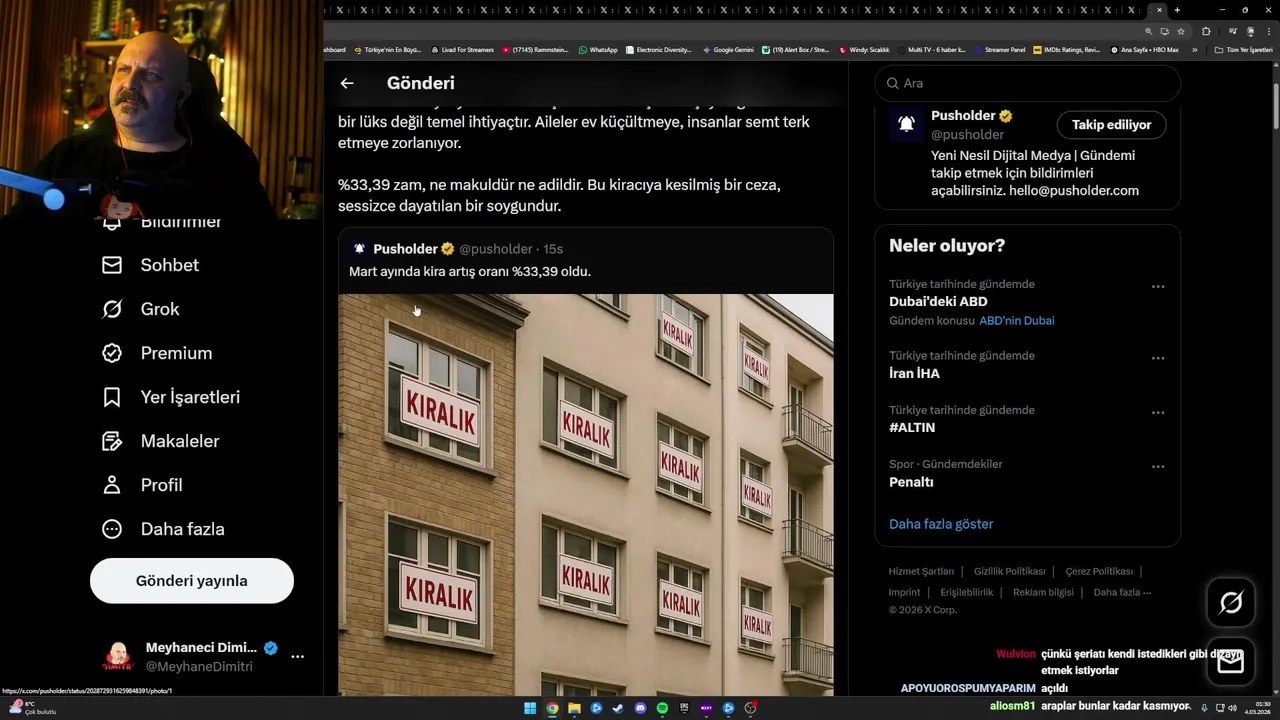Toggle Pusholder notification bell
The height and width of the screenshot is (720, 1280).
(x=906, y=124)
